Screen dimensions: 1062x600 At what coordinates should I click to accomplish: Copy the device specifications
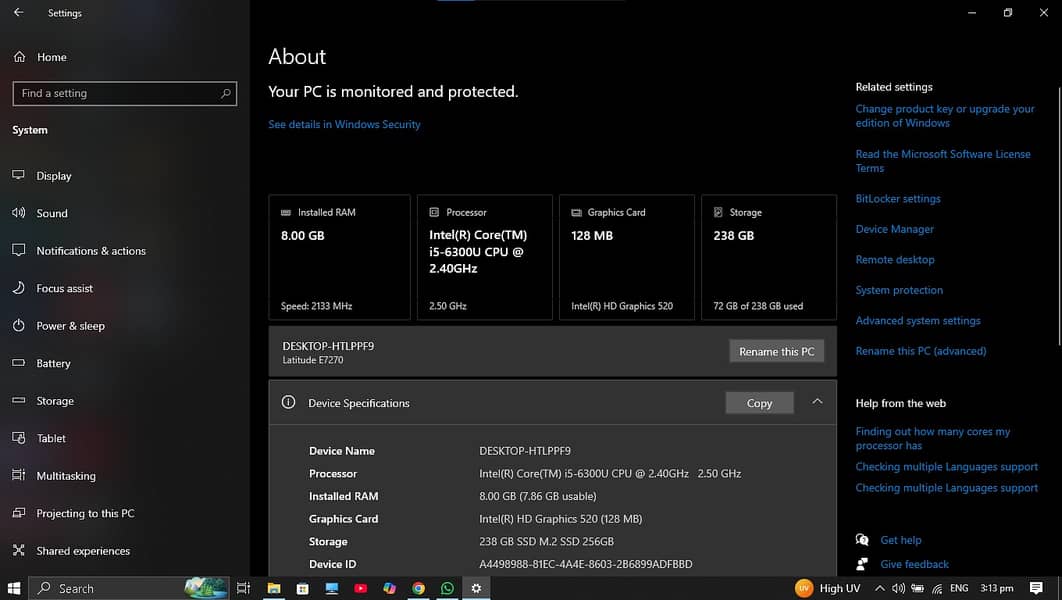pyautogui.click(x=759, y=403)
